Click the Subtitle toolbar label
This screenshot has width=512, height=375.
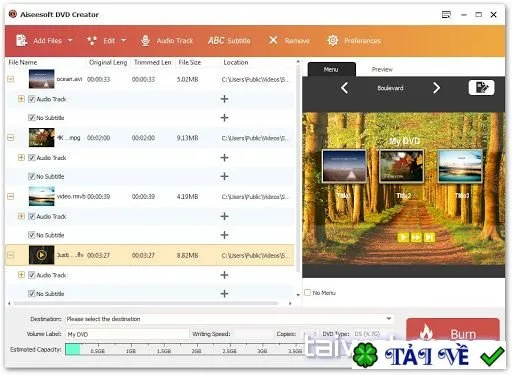[x=239, y=41]
